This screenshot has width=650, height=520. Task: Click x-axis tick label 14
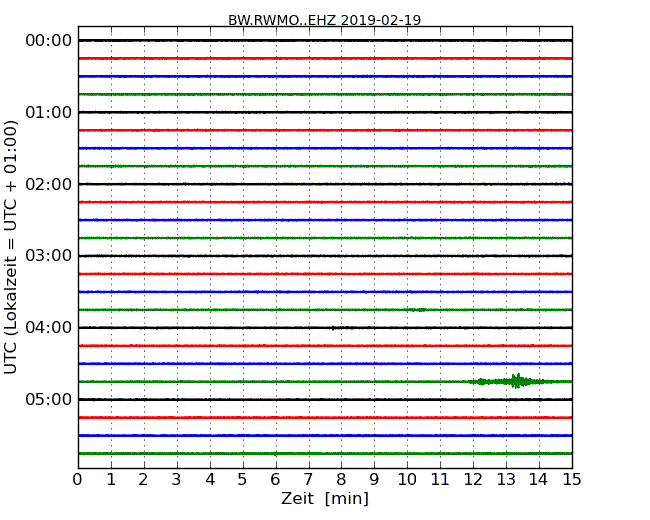[539, 479]
